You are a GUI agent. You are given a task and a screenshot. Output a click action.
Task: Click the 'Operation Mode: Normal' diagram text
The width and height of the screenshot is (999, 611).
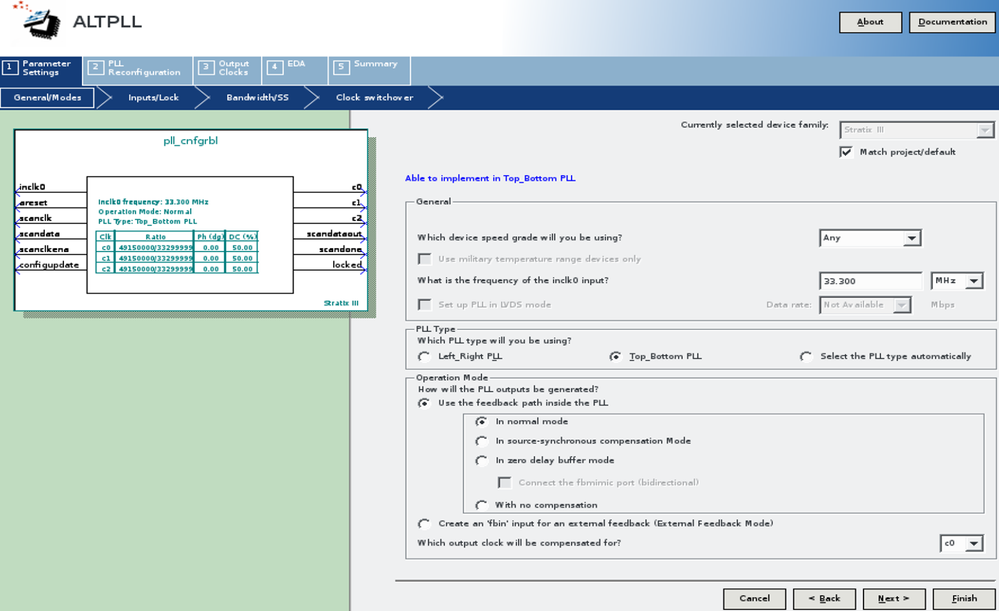[145, 212]
